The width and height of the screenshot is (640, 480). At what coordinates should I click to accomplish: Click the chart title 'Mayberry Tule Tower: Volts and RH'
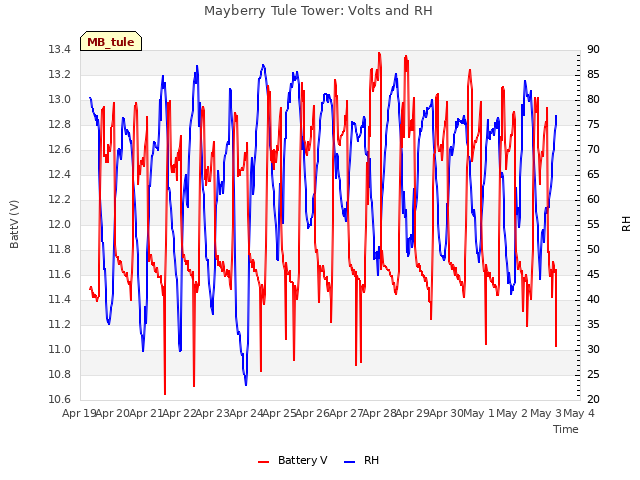coord(318,11)
